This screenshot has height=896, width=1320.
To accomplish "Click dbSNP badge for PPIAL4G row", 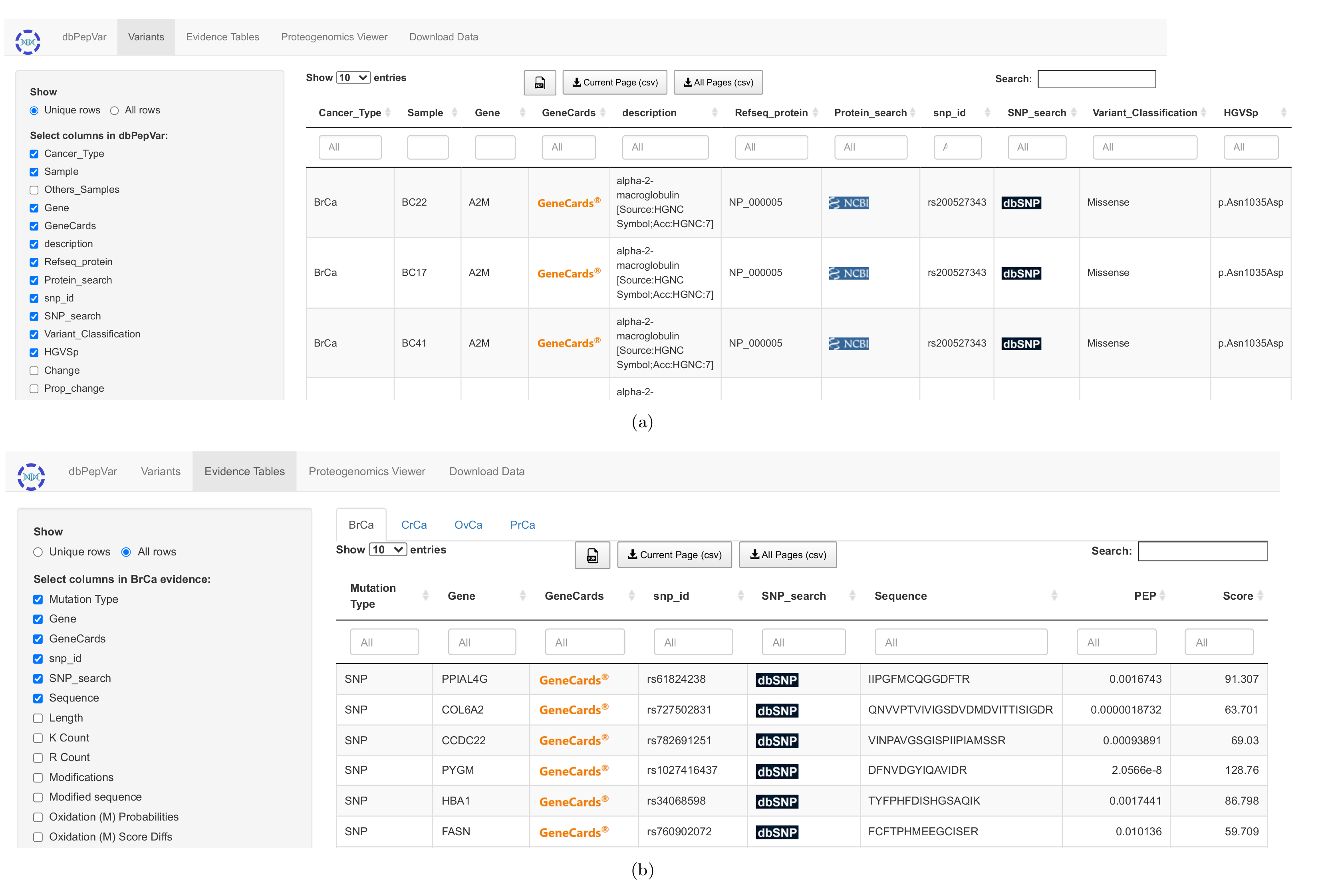I will 776,680.
